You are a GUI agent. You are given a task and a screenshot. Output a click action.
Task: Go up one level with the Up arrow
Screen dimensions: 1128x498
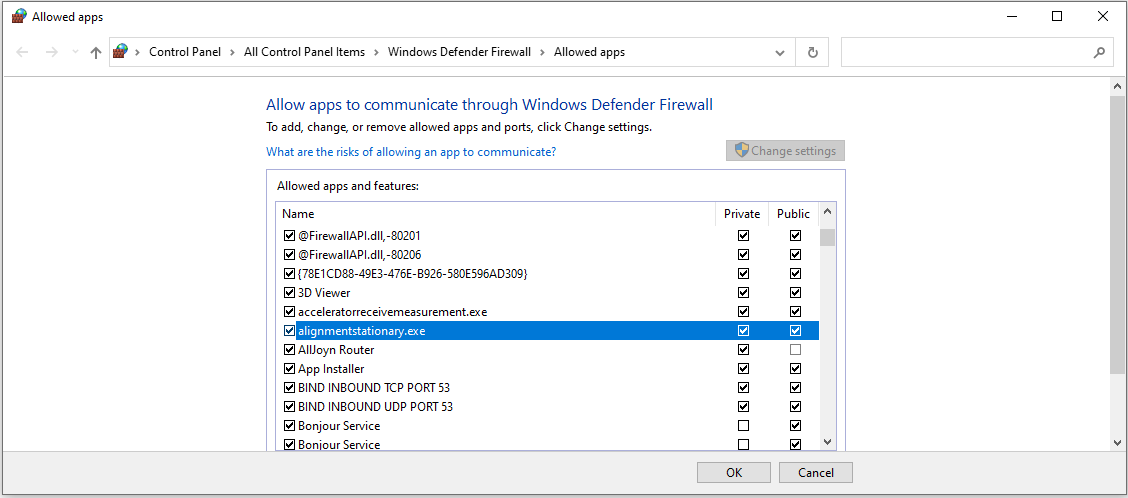96,53
